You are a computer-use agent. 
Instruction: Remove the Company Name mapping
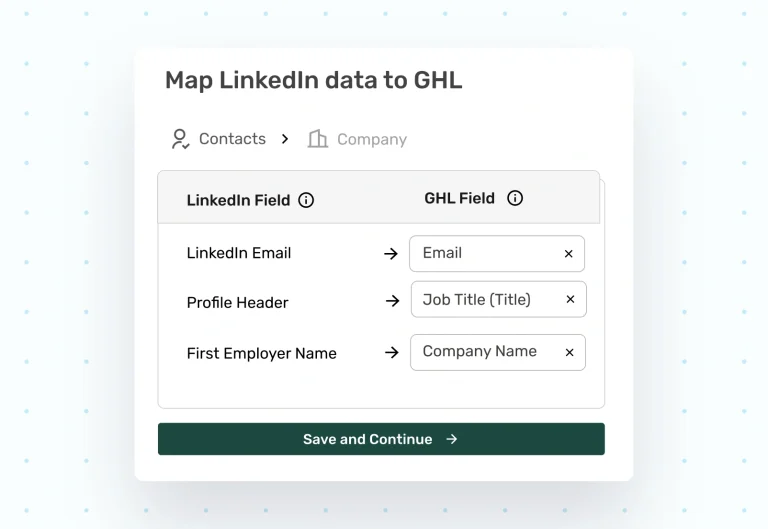[570, 352]
